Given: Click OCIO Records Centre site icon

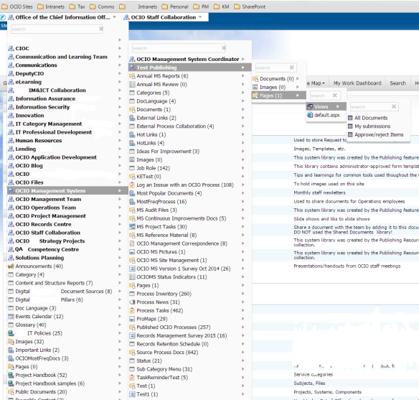Looking at the screenshot, I should (x=11, y=224).
